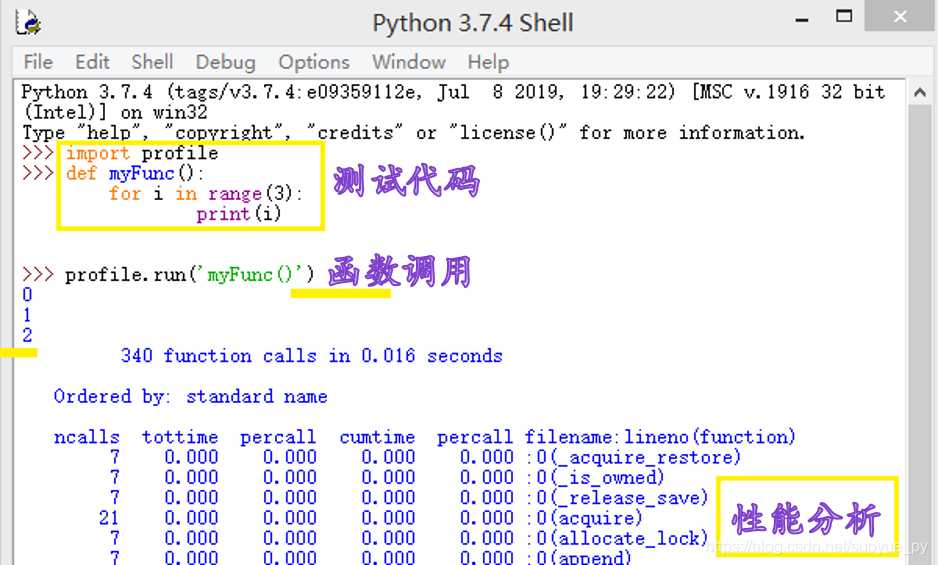Click the ':0(acquire)' row entry

coord(585,518)
